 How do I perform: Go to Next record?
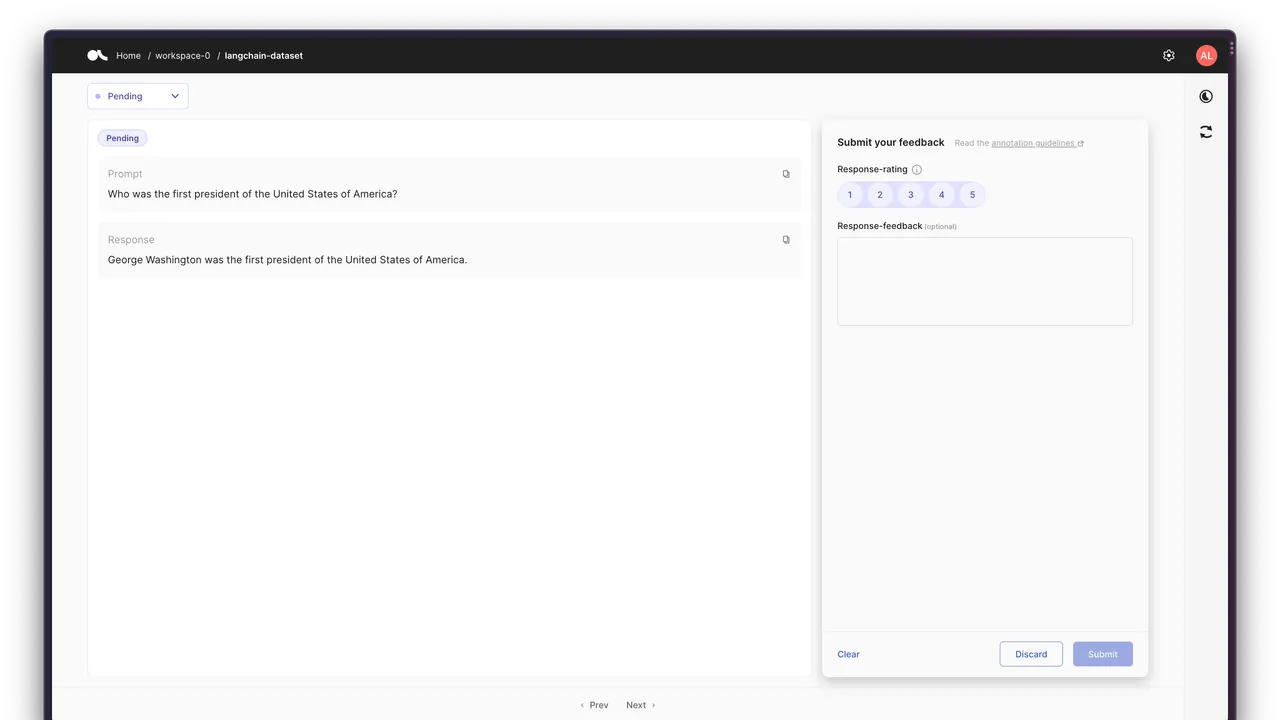pos(641,705)
